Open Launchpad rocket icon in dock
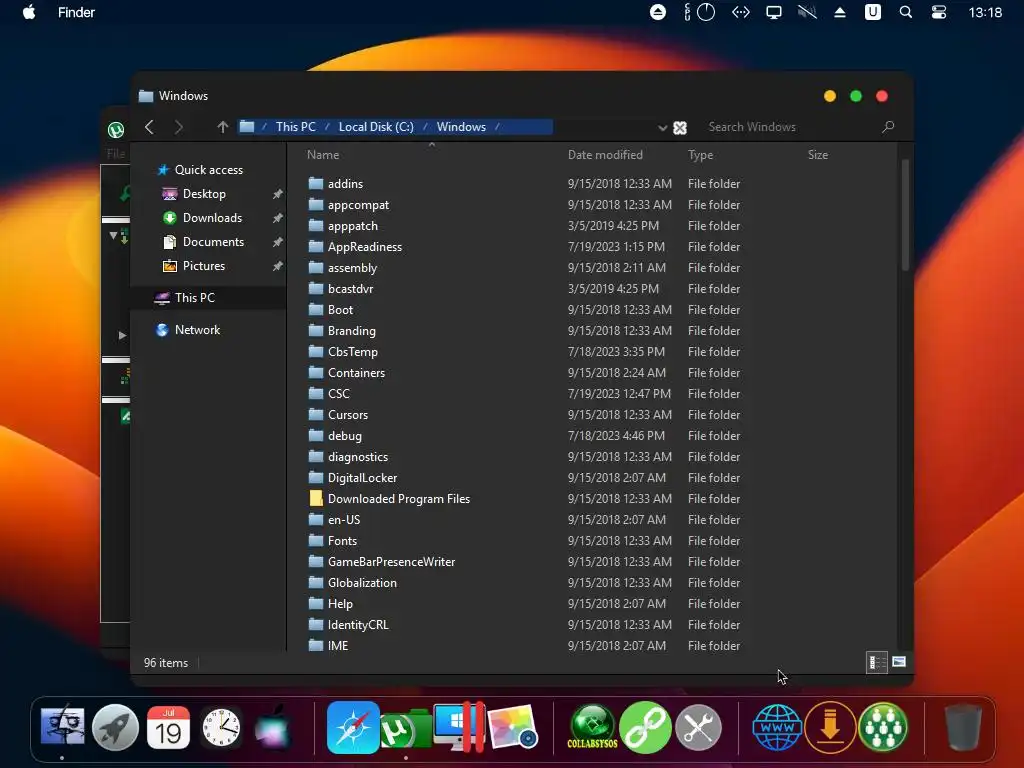Image resolution: width=1024 pixels, height=768 pixels. click(116, 728)
